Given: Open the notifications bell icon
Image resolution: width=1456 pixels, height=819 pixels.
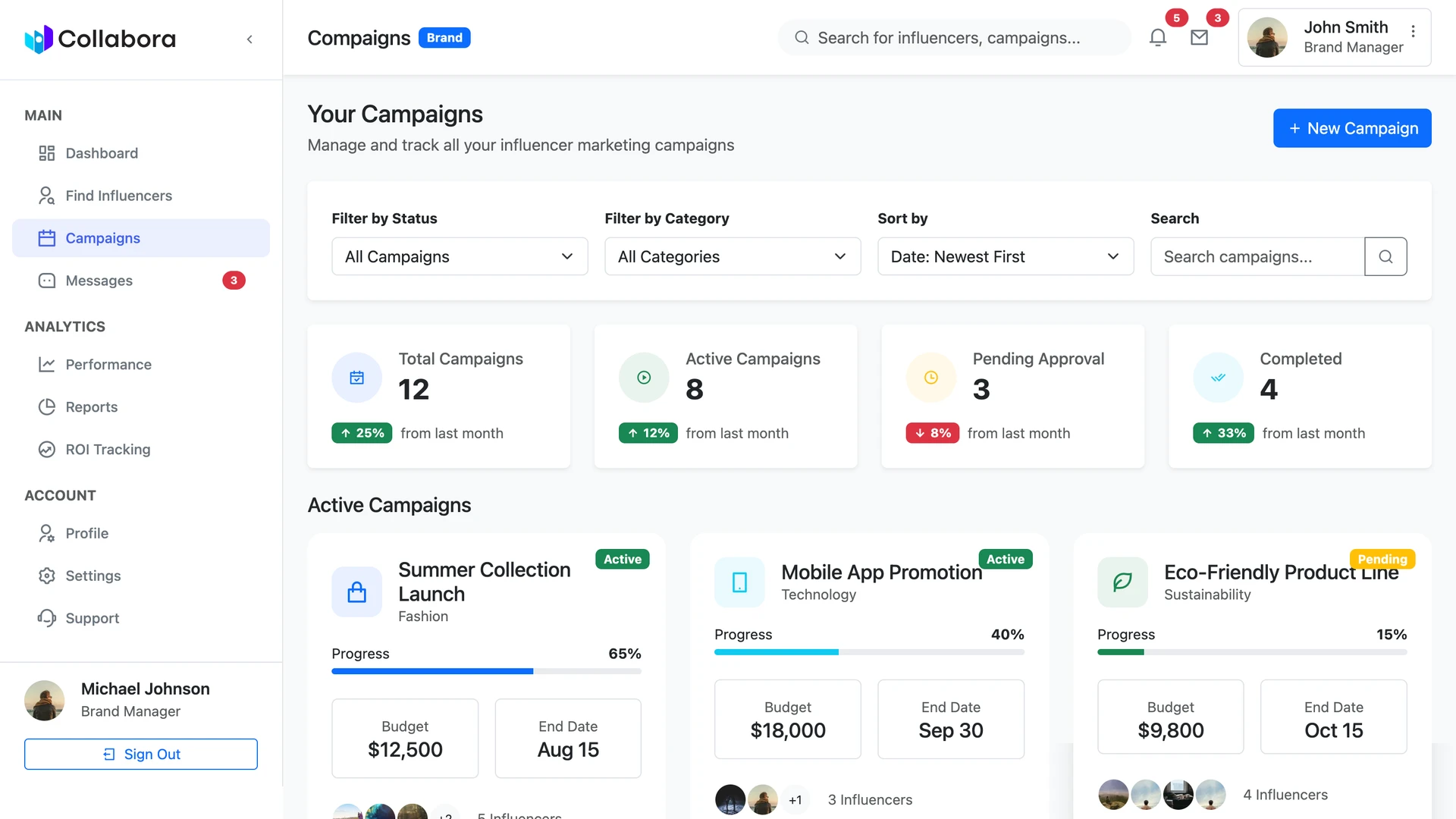Looking at the screenshot, I should [x=1157, y=37].
